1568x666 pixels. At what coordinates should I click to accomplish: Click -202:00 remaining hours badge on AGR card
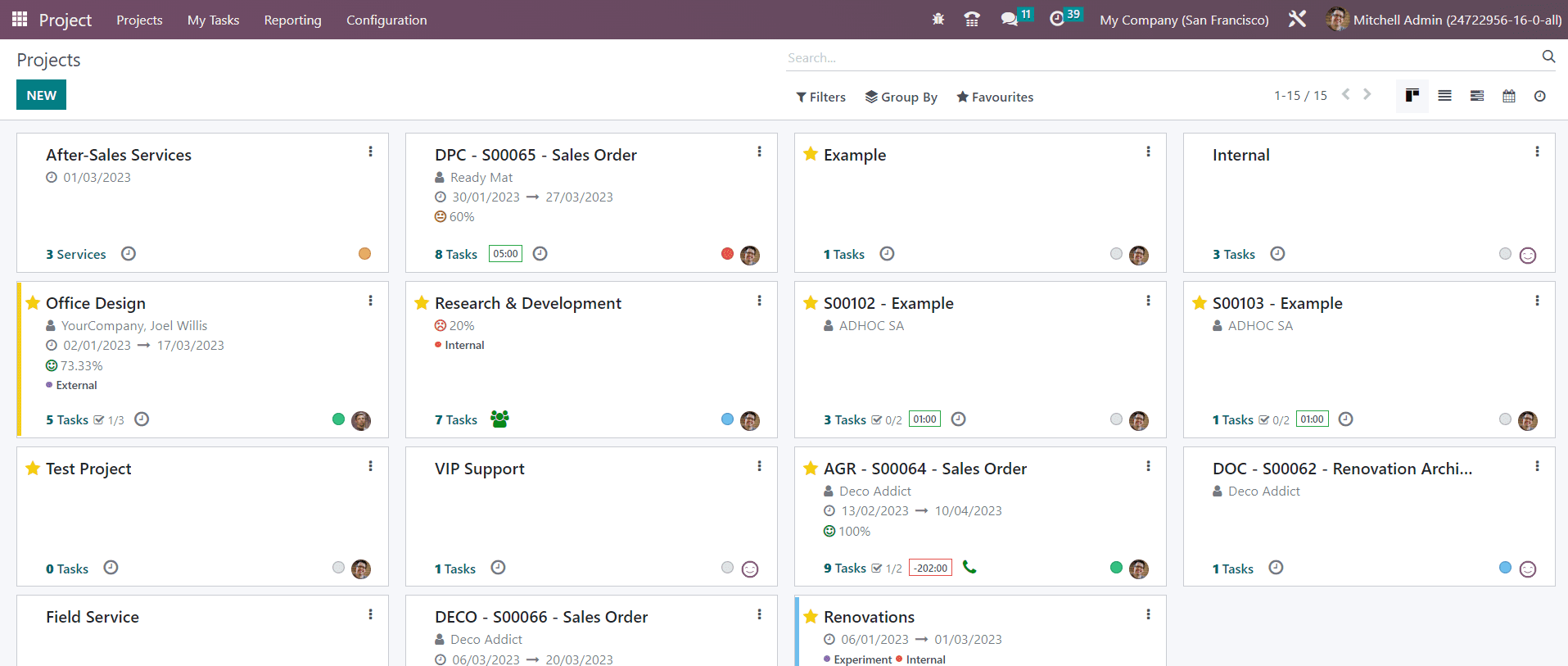coord(931,568)
